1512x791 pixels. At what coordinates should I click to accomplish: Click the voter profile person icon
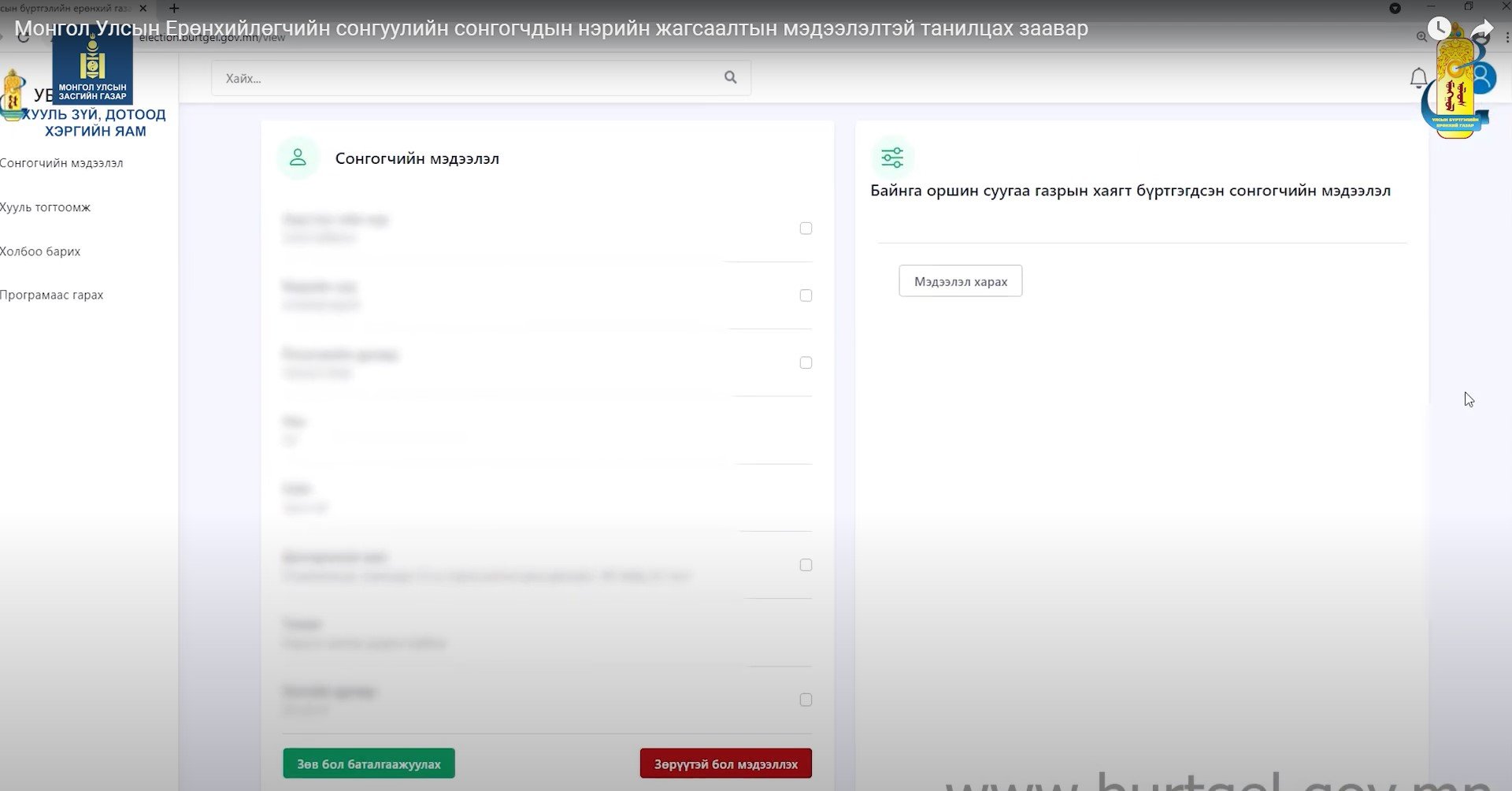tap(298, 158)
